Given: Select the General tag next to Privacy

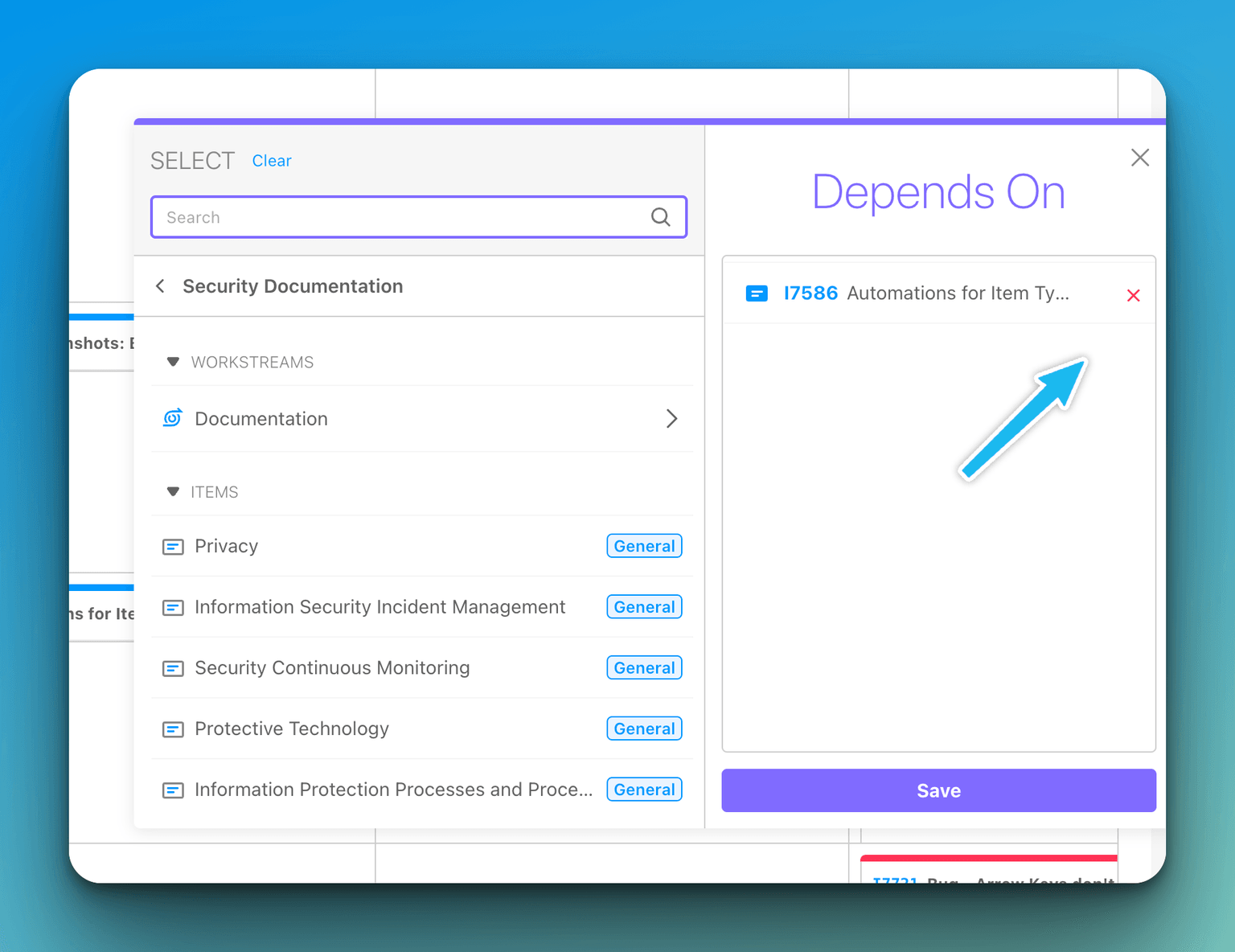Looking at the screenshot, I should (x=643, y=546).
